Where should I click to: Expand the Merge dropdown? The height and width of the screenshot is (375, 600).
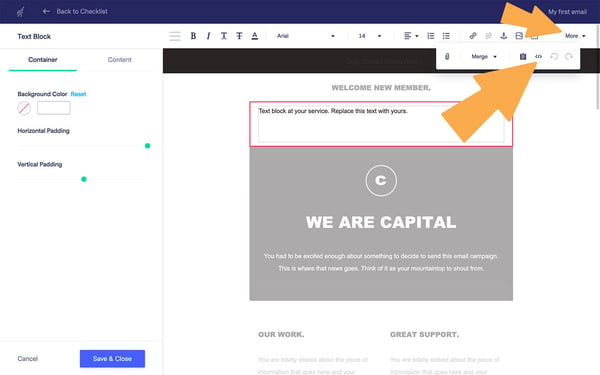point(484,57)
